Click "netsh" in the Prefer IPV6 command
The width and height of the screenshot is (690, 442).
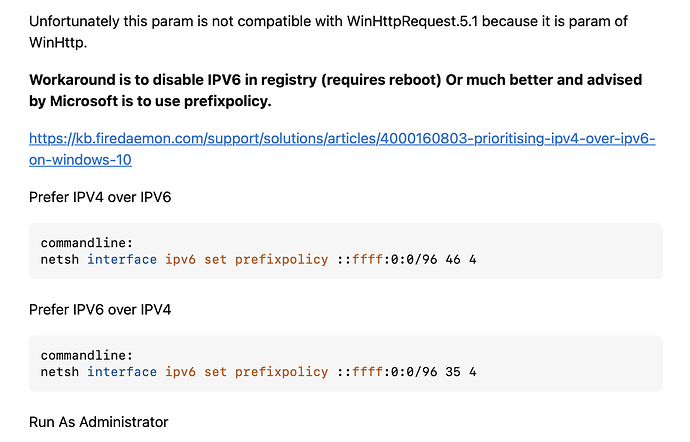coord(60,371)
